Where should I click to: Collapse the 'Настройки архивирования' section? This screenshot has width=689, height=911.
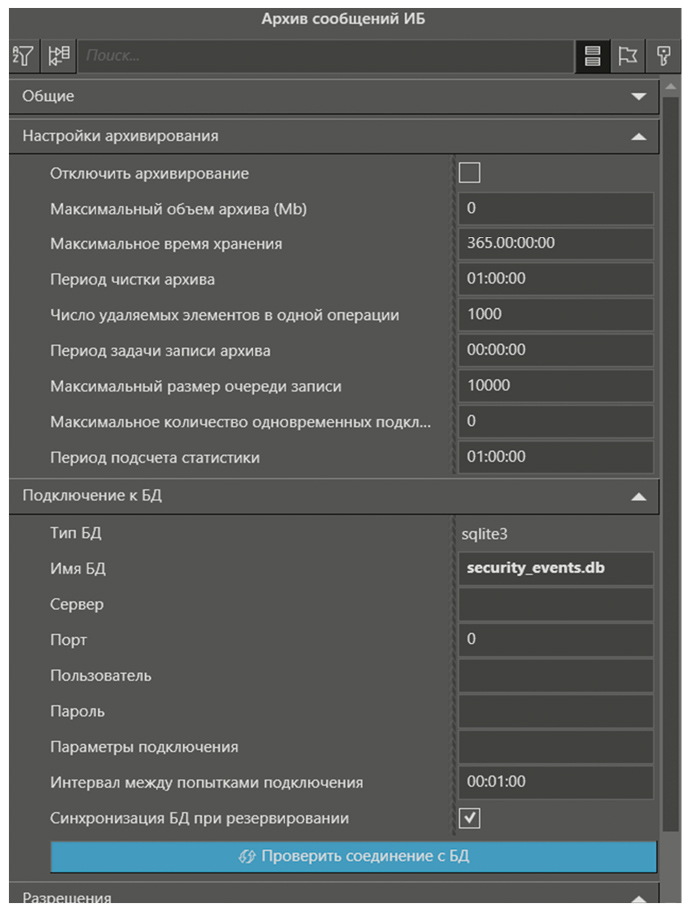(x=639, y=136)
